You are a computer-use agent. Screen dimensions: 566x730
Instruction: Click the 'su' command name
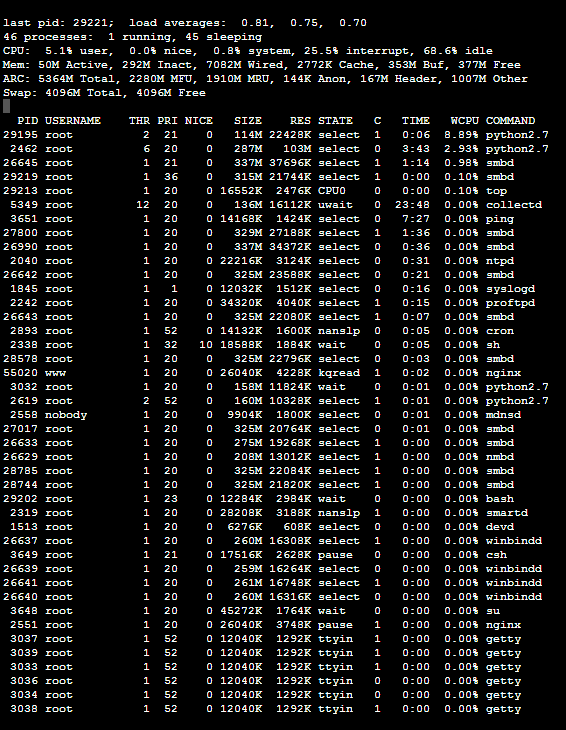[x=493, y=610]
